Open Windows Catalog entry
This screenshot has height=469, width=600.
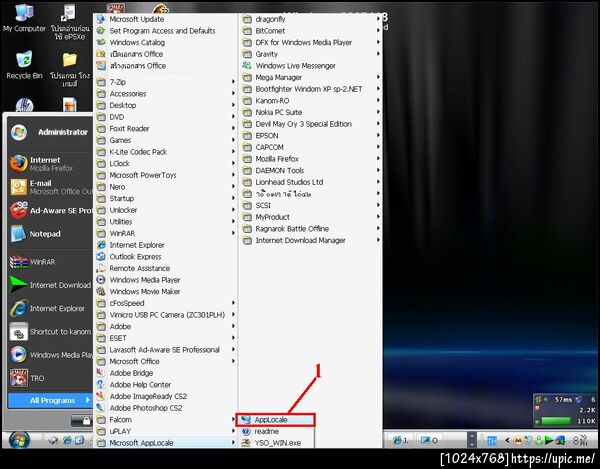point(166,42)
